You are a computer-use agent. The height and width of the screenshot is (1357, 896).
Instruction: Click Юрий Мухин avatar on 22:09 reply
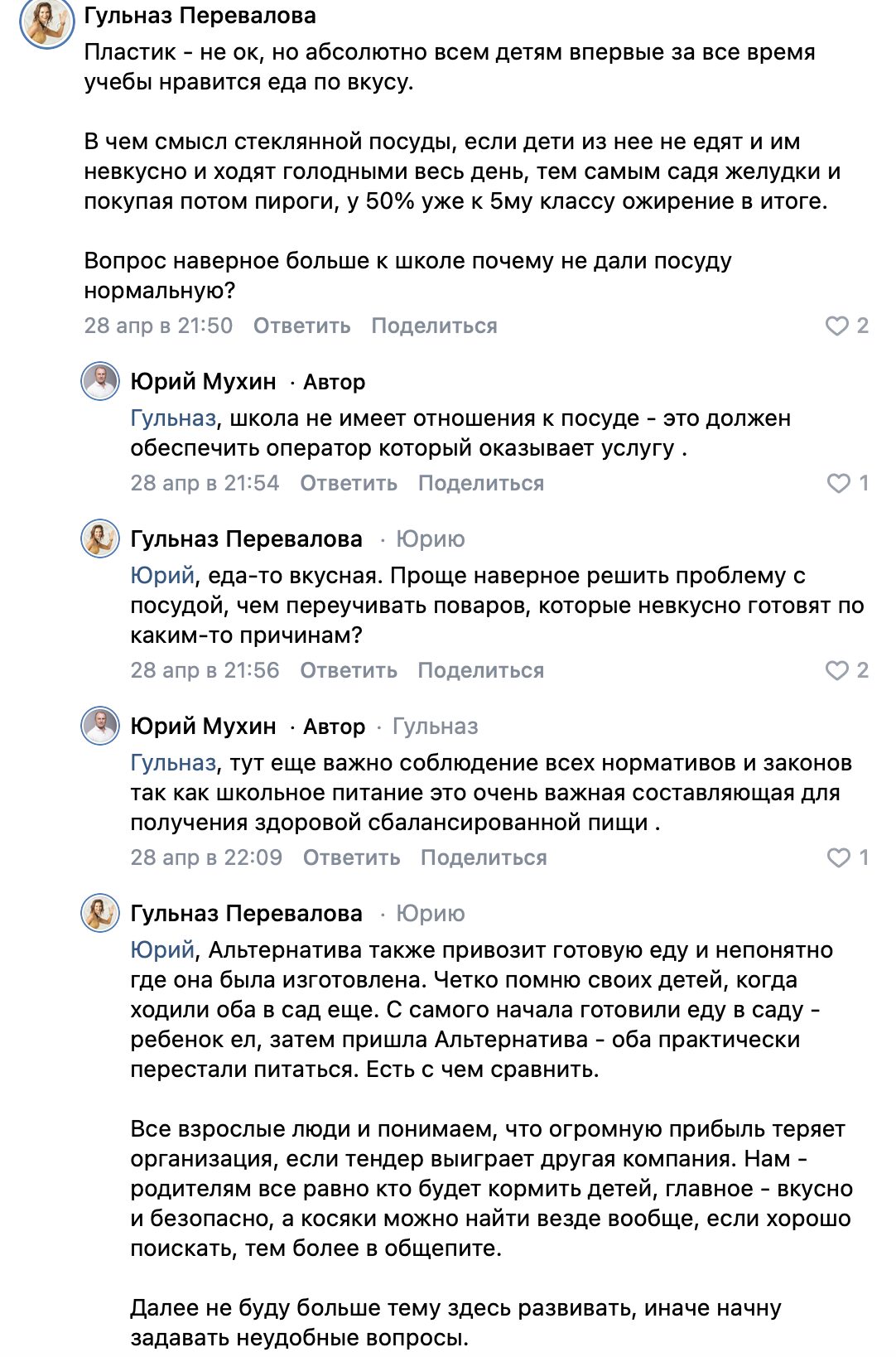(100, 727)
